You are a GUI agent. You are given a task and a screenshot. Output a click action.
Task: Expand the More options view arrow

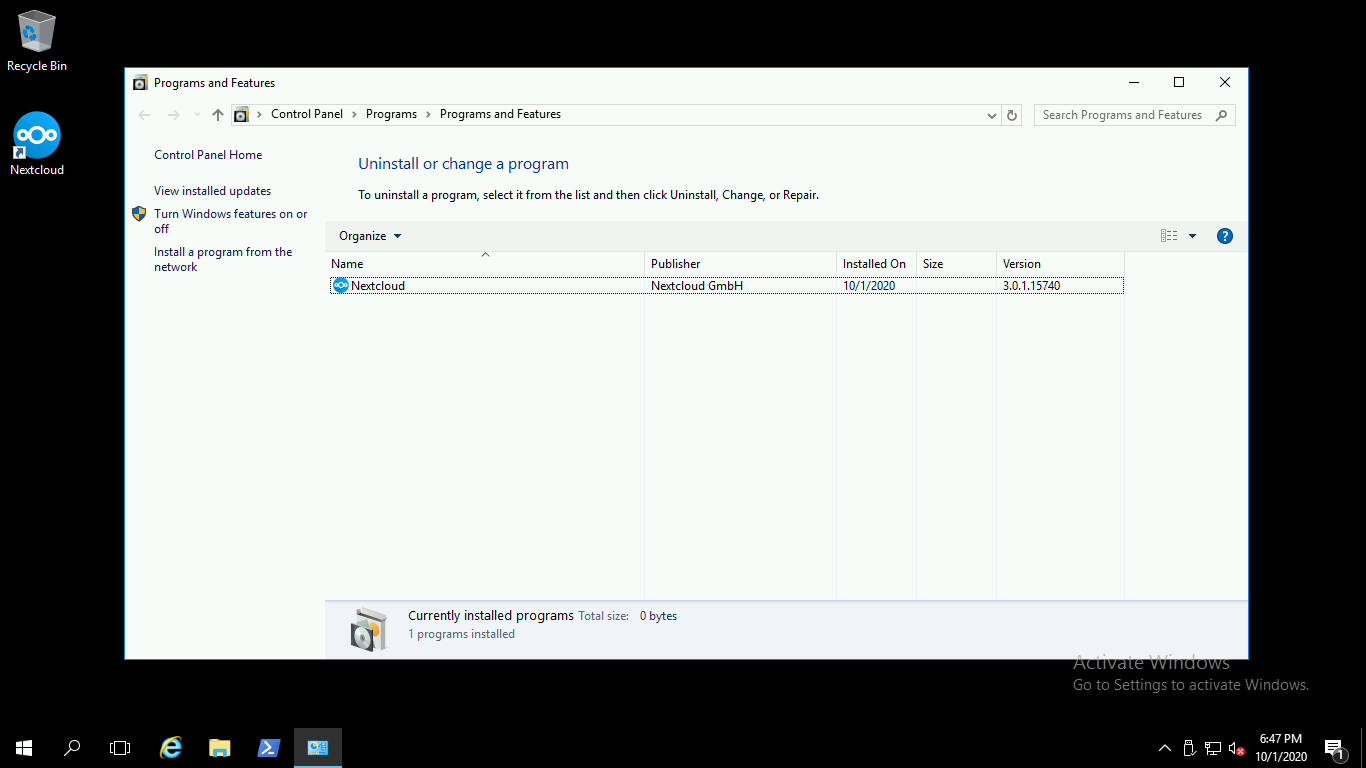tap(1192, 236)
